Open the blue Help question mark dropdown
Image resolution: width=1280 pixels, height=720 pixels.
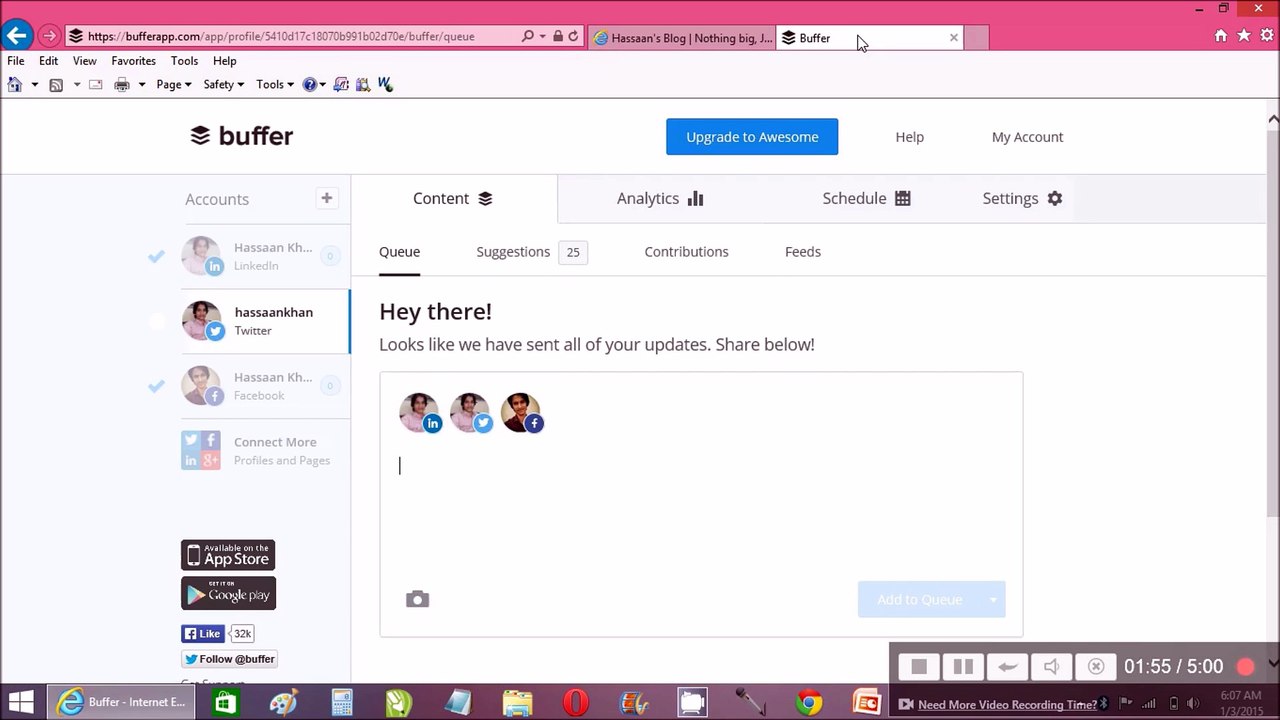pos(314,85)
